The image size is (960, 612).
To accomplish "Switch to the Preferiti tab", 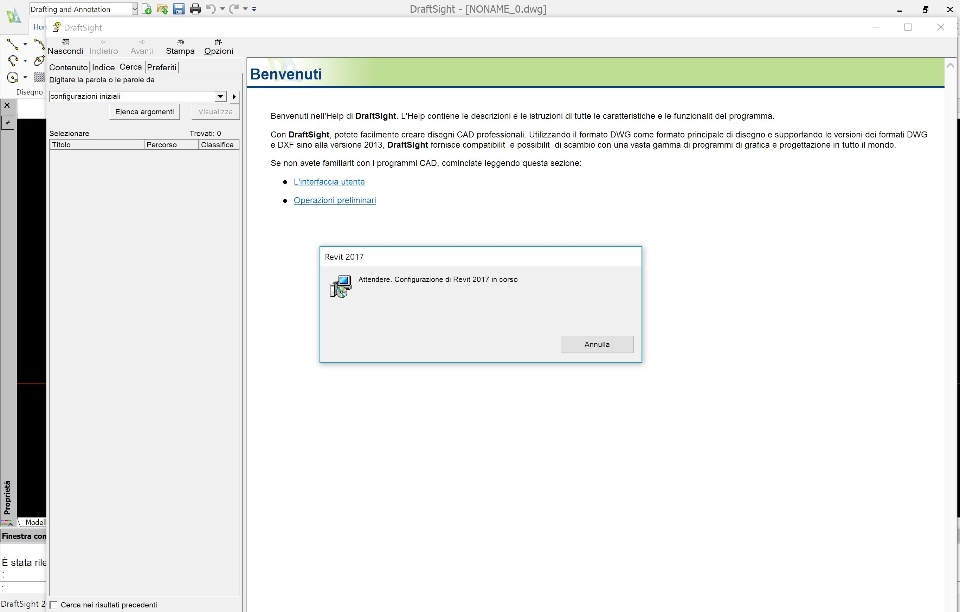I will pos(162,67).
